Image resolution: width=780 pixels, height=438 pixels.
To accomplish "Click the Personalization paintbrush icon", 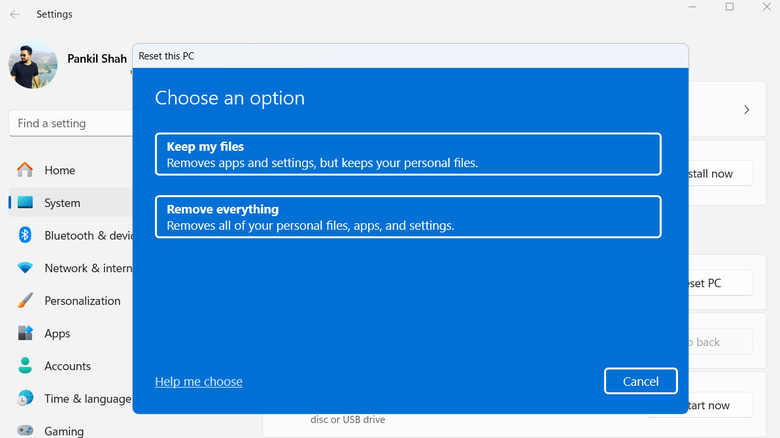I will coord(25,301).
